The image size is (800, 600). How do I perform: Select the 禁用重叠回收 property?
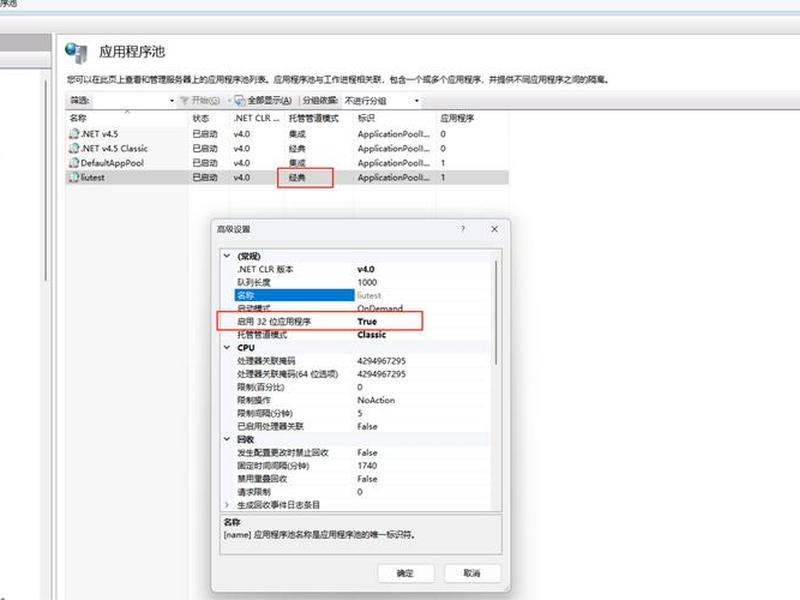(262, 479)
